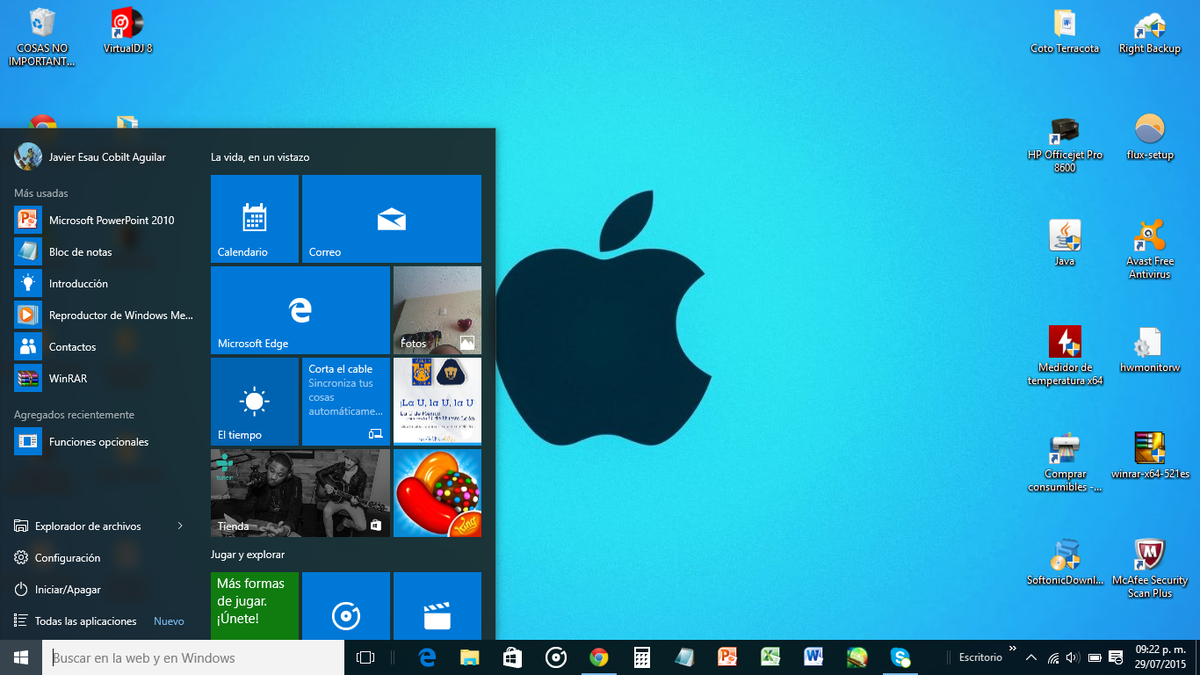This screenshot has width=1200, height=675.
Task: Open the Store taskbar icon
Action: [513, 657]
